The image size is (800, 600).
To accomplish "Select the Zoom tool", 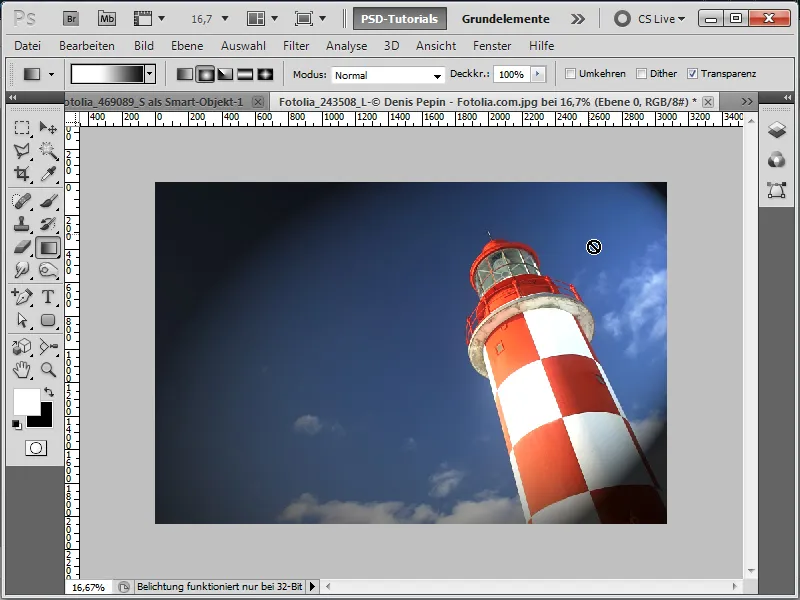I will click(x=48, y=370).
